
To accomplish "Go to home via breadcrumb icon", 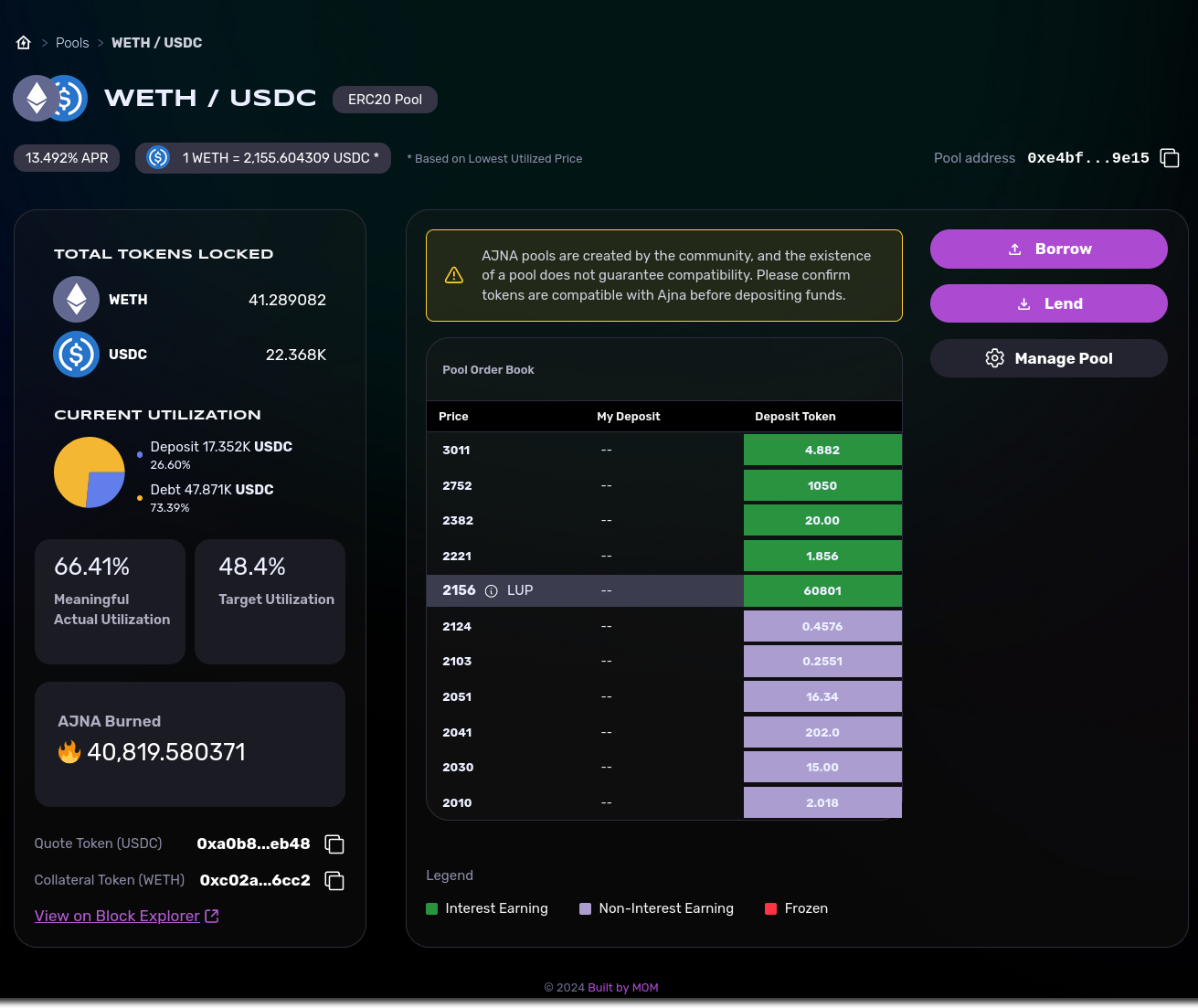I will 24,43.
